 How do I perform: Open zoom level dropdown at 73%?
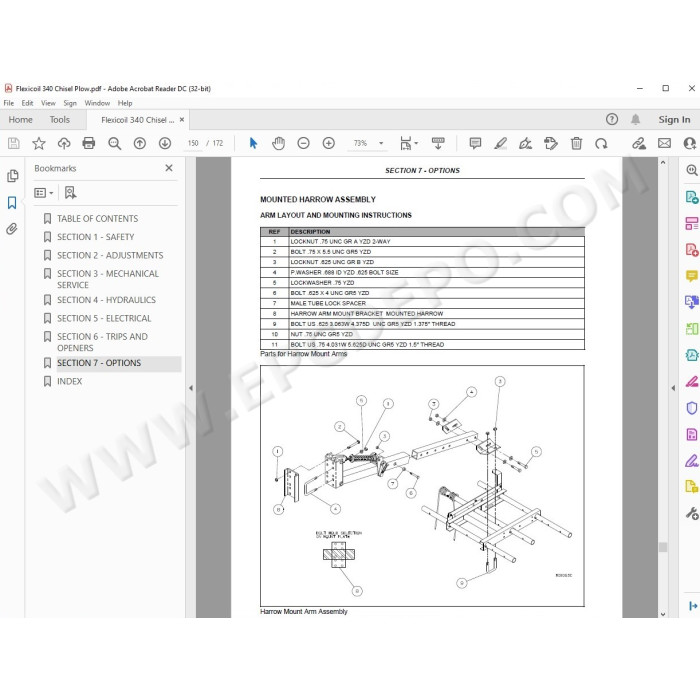coord(381,143)
